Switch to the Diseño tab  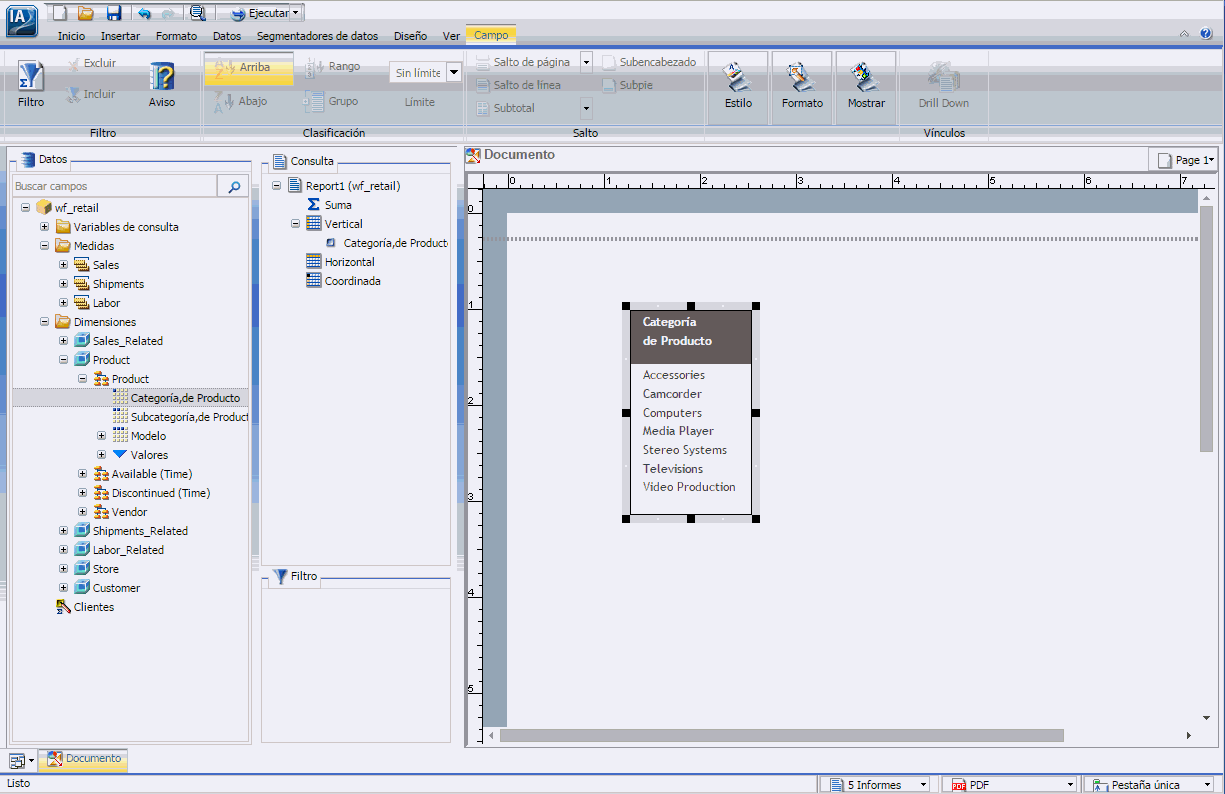click(410, 36)
